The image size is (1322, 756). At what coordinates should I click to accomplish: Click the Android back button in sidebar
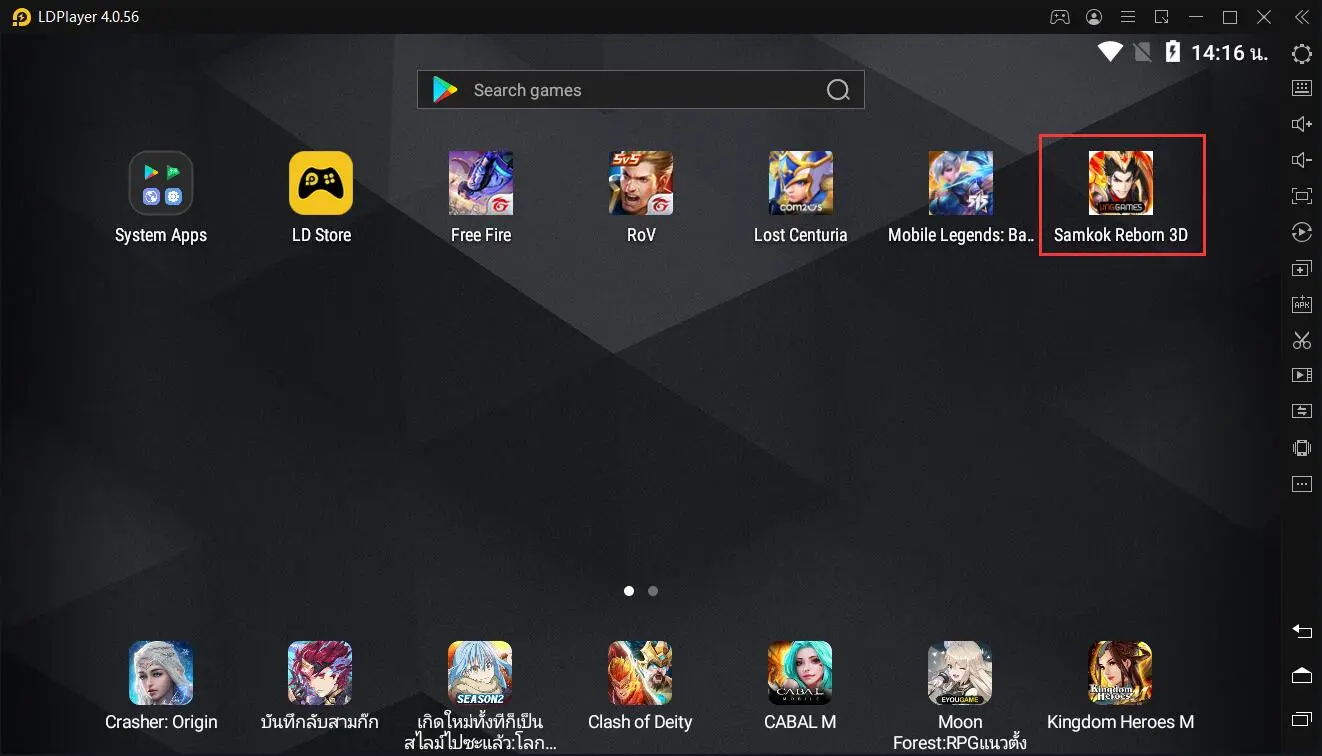(x=1301, y=631)
